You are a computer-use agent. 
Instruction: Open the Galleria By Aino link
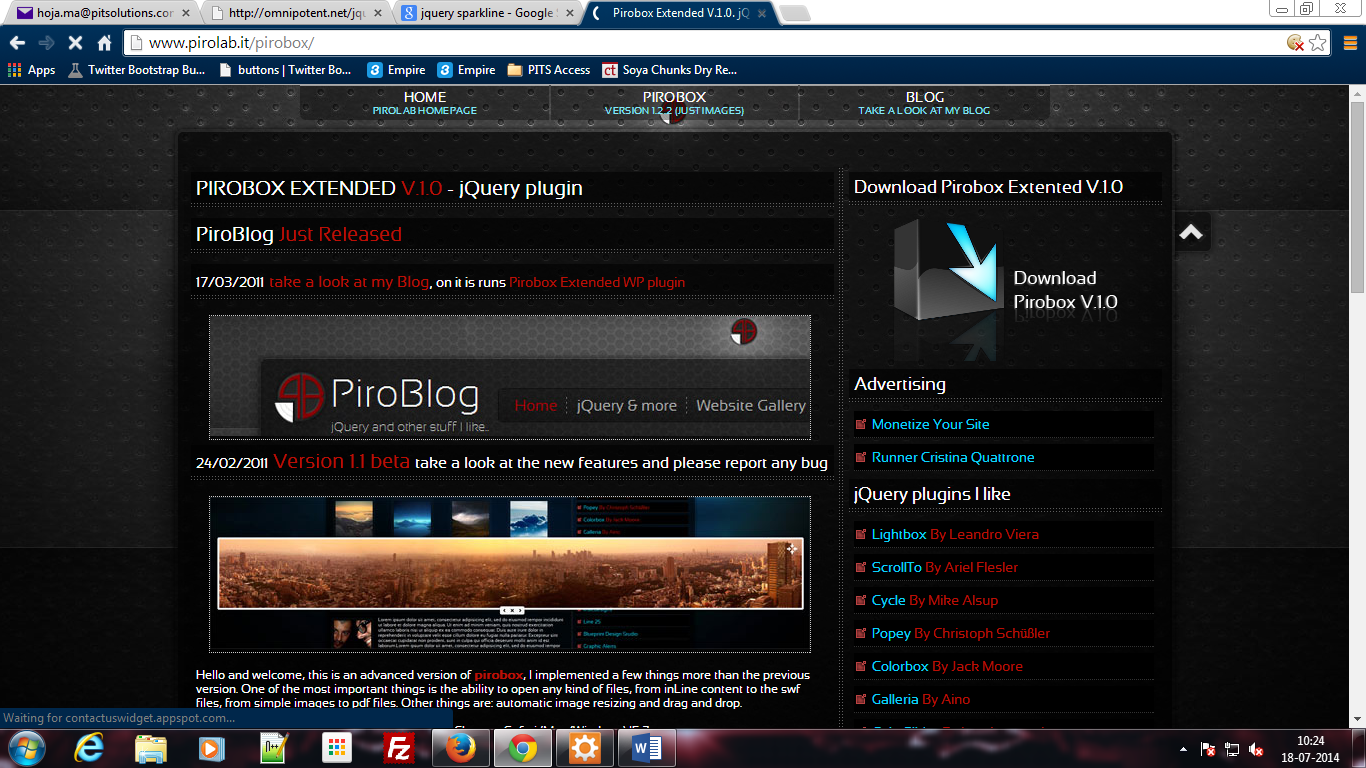tap(921, 699)
